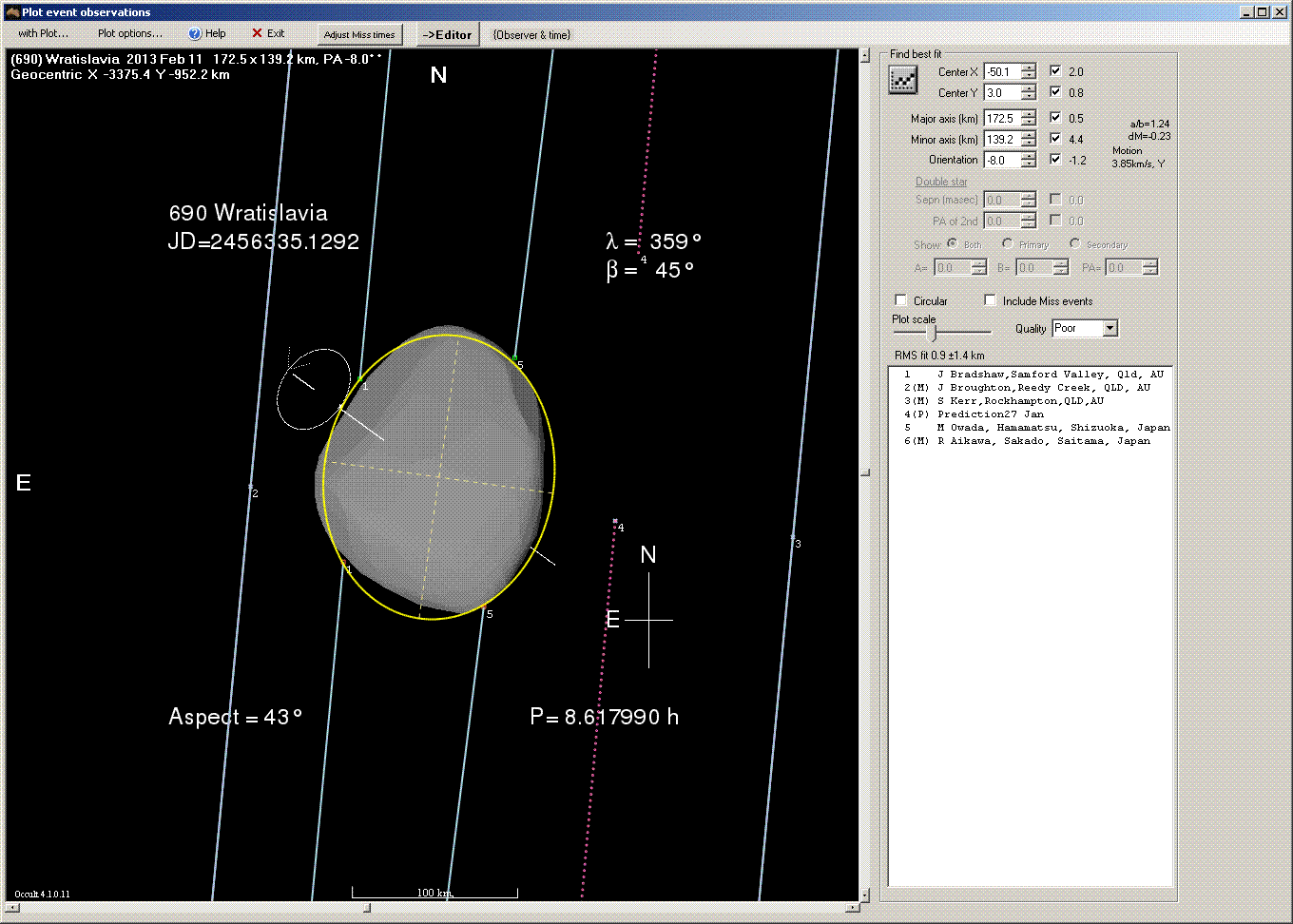This screenshot has width=1293, height=924.
Task: Click the B= value field
Action: [1034, 268]
